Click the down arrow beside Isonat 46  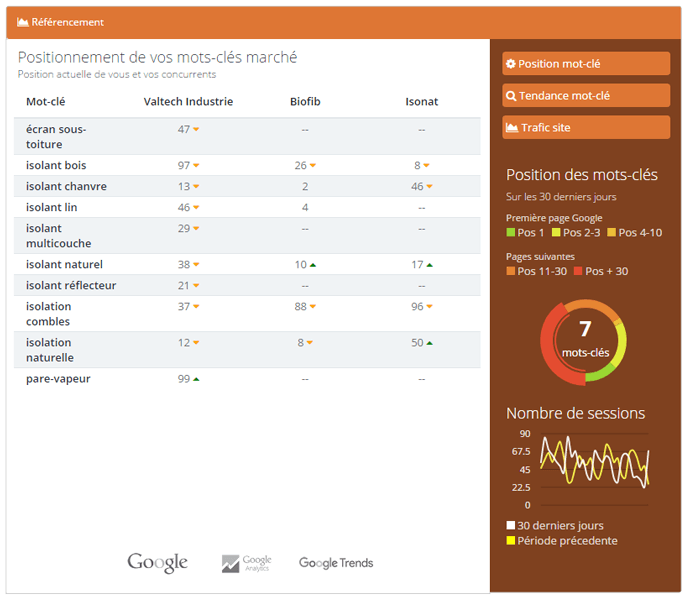click(429, 186)
